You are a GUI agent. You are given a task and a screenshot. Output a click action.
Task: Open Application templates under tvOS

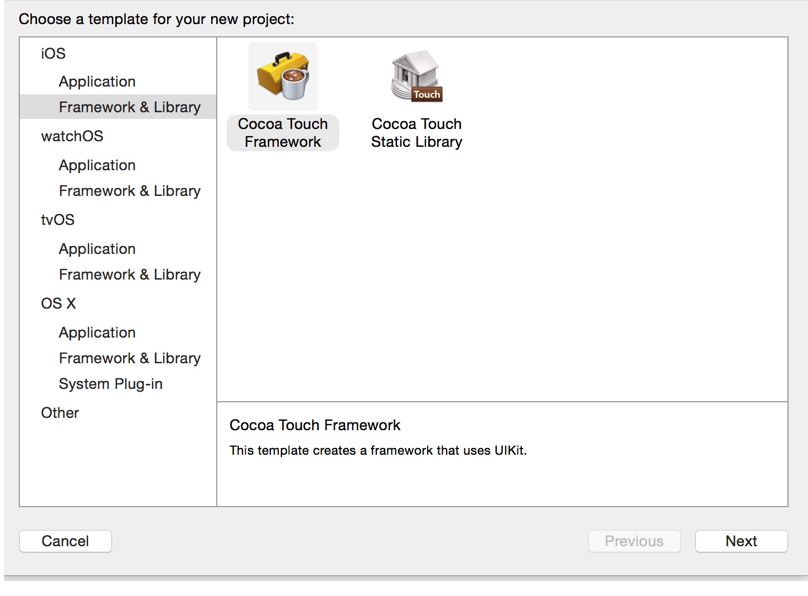[x=97, y=249]
